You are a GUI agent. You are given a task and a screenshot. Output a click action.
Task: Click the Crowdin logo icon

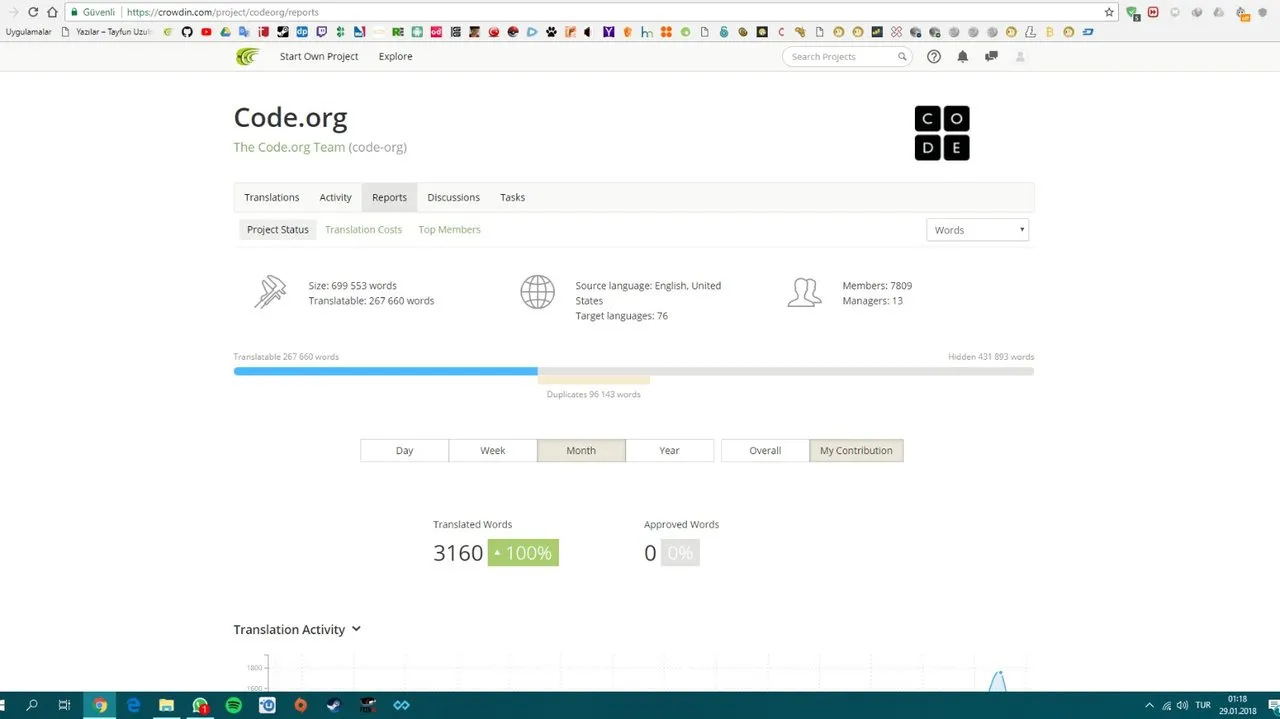coord(247,56)
